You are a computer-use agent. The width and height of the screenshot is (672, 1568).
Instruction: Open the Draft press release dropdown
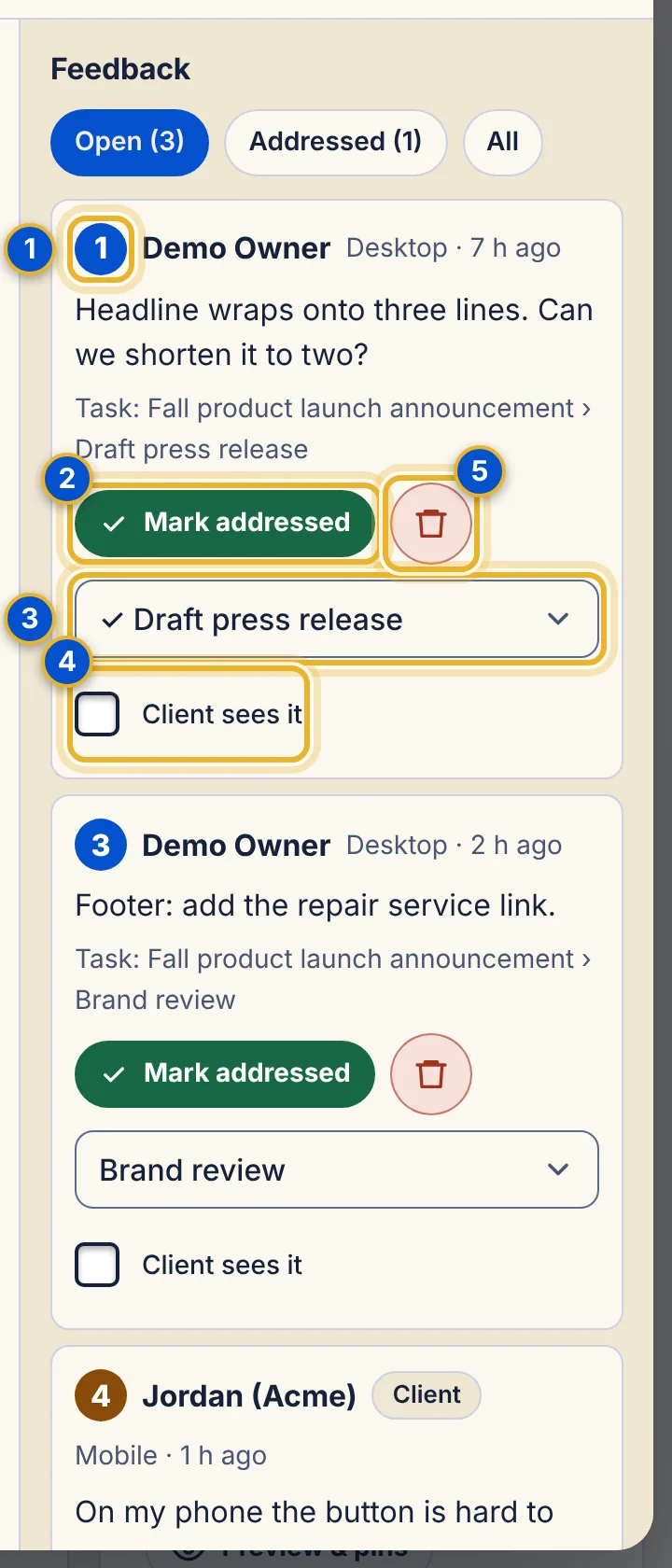tap(337, 620)
